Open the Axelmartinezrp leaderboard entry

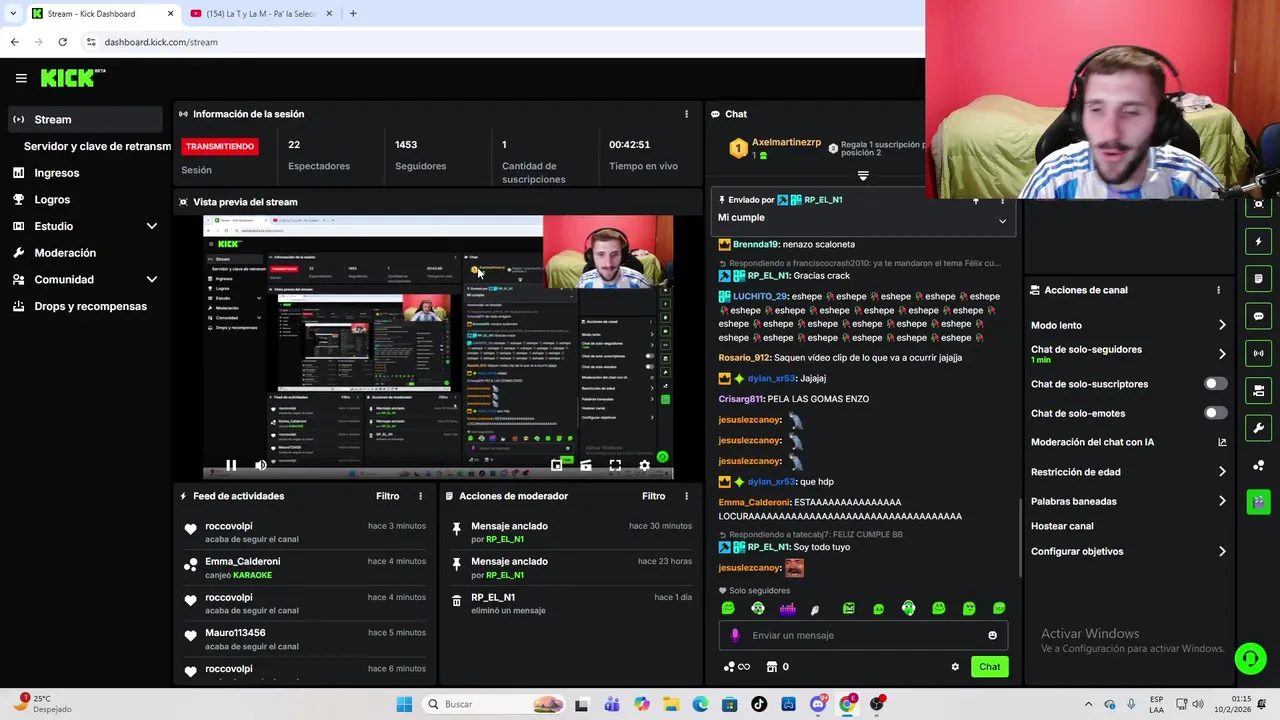(x=776, y=148)
